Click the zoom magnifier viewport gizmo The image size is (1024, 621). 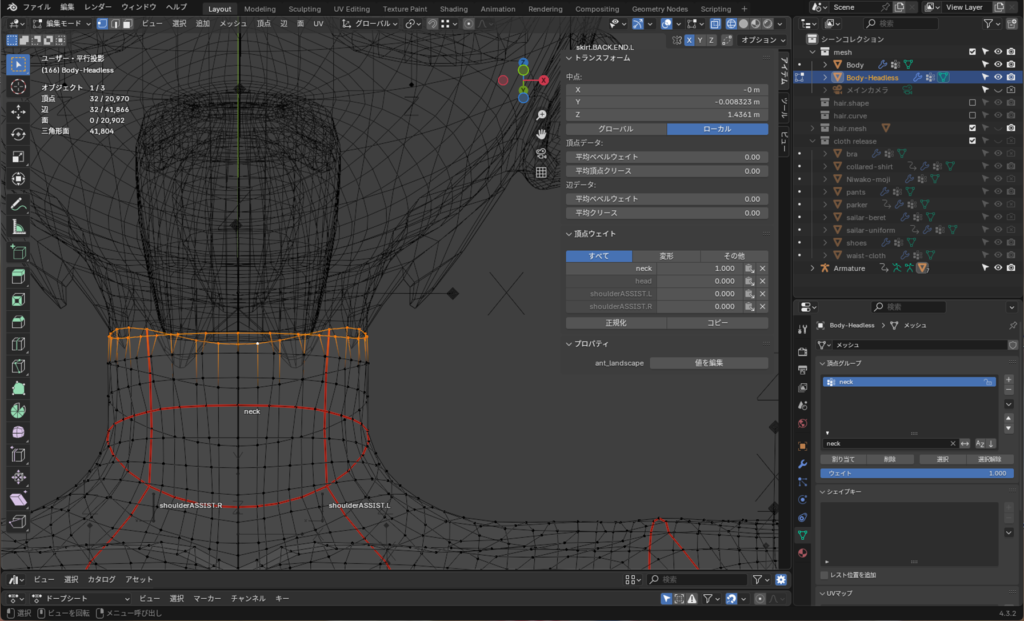[541, 115]
